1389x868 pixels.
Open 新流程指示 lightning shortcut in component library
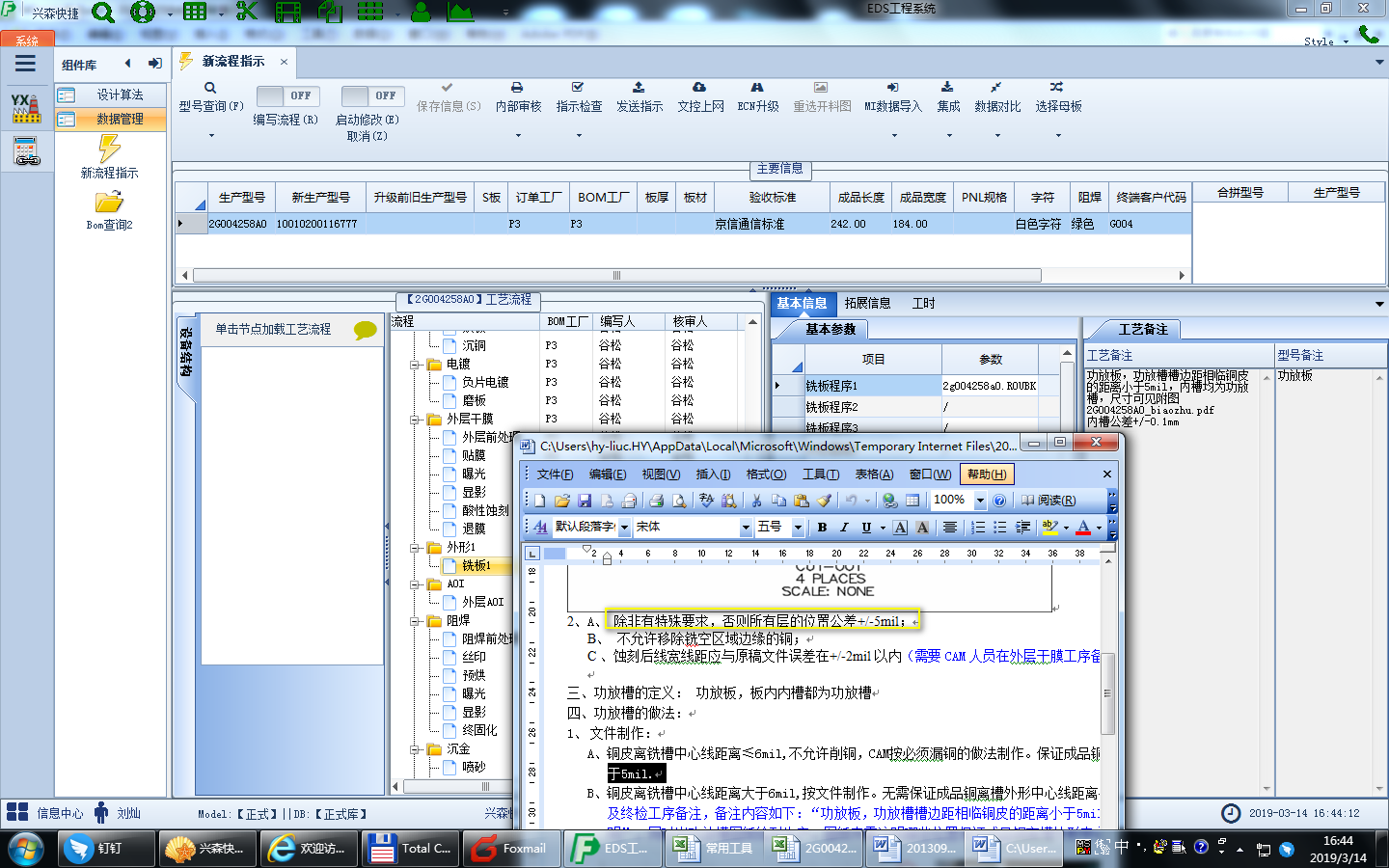pos(109,156)
